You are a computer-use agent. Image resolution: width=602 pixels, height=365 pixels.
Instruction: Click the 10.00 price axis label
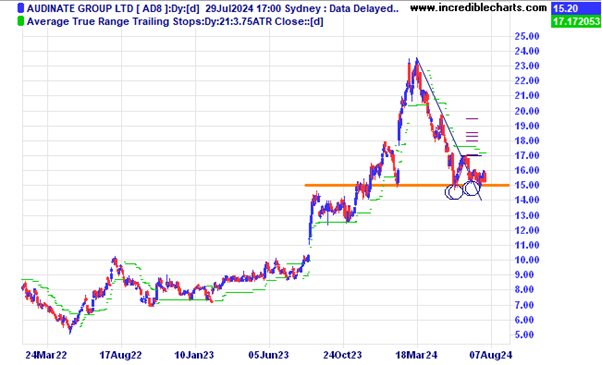click(527, 260)
